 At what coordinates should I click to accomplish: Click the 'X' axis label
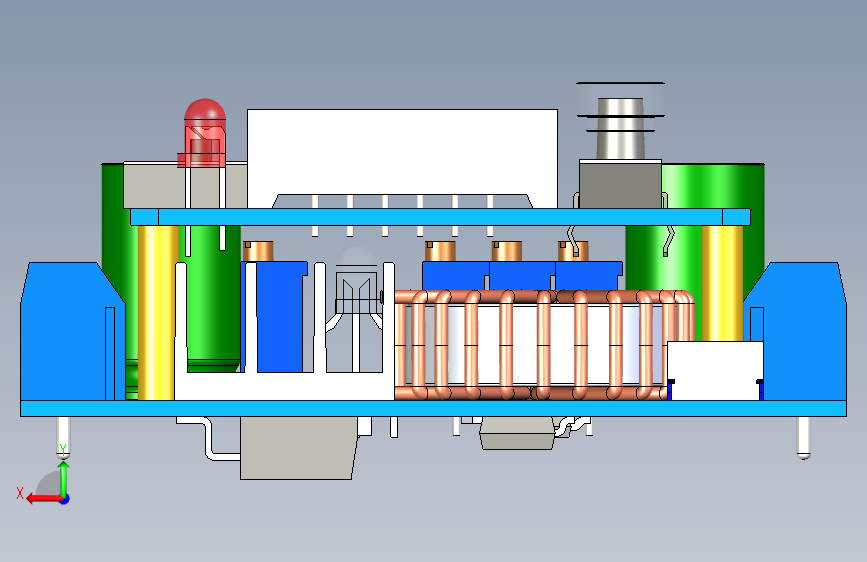click(x=20, y=493)
